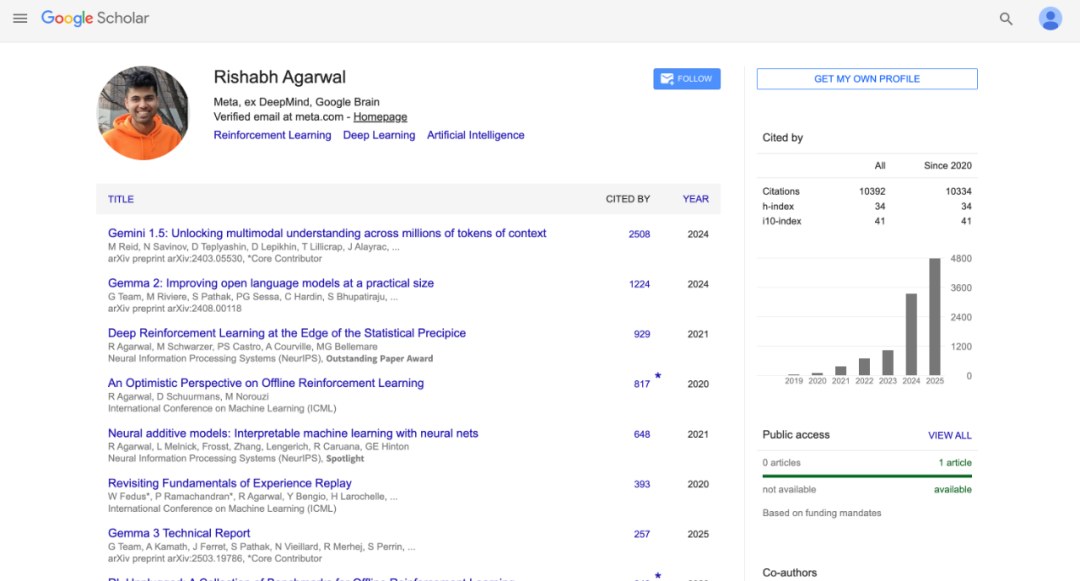Open the hamburger menu

pos(20,18)
